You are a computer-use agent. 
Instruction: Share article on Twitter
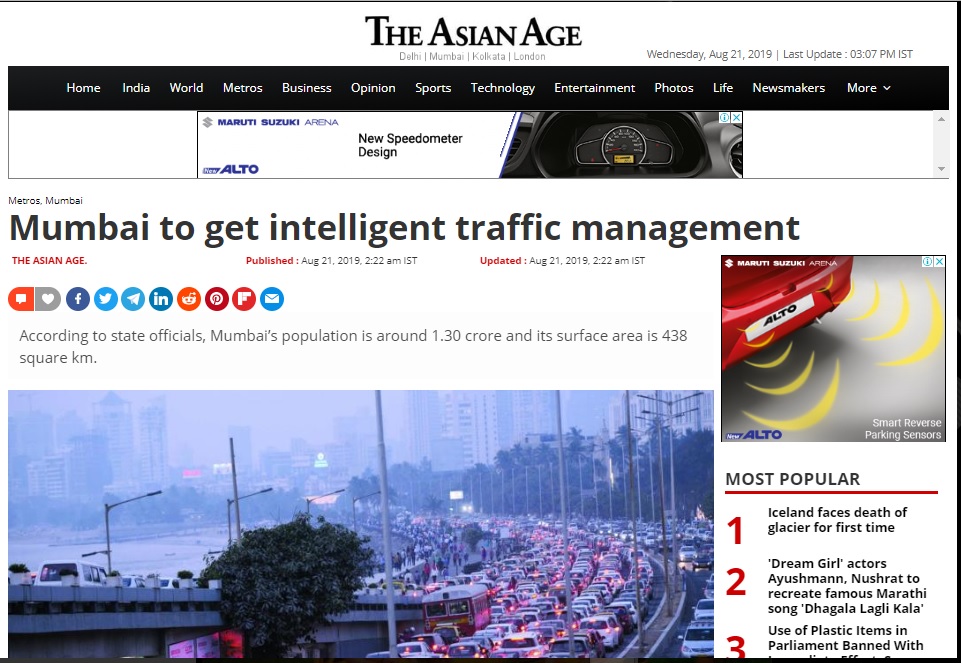click(105, 299)
